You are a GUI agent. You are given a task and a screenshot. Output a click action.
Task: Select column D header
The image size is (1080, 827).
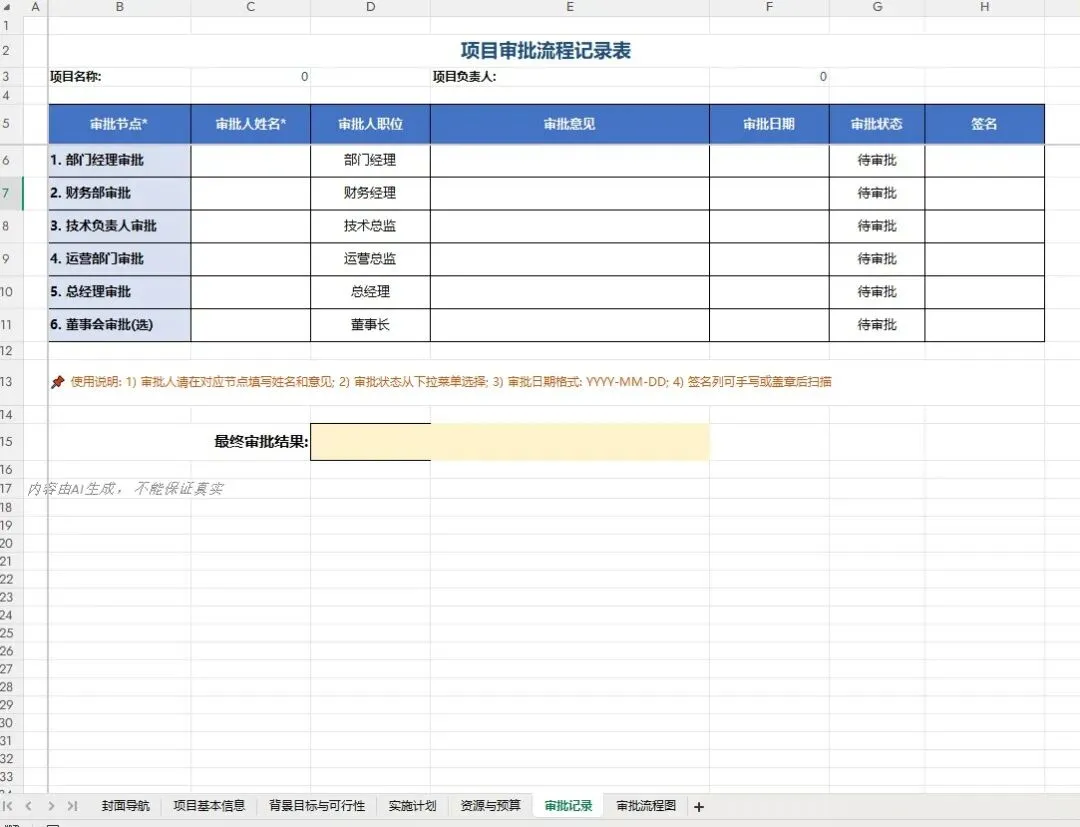click(371, 7)
